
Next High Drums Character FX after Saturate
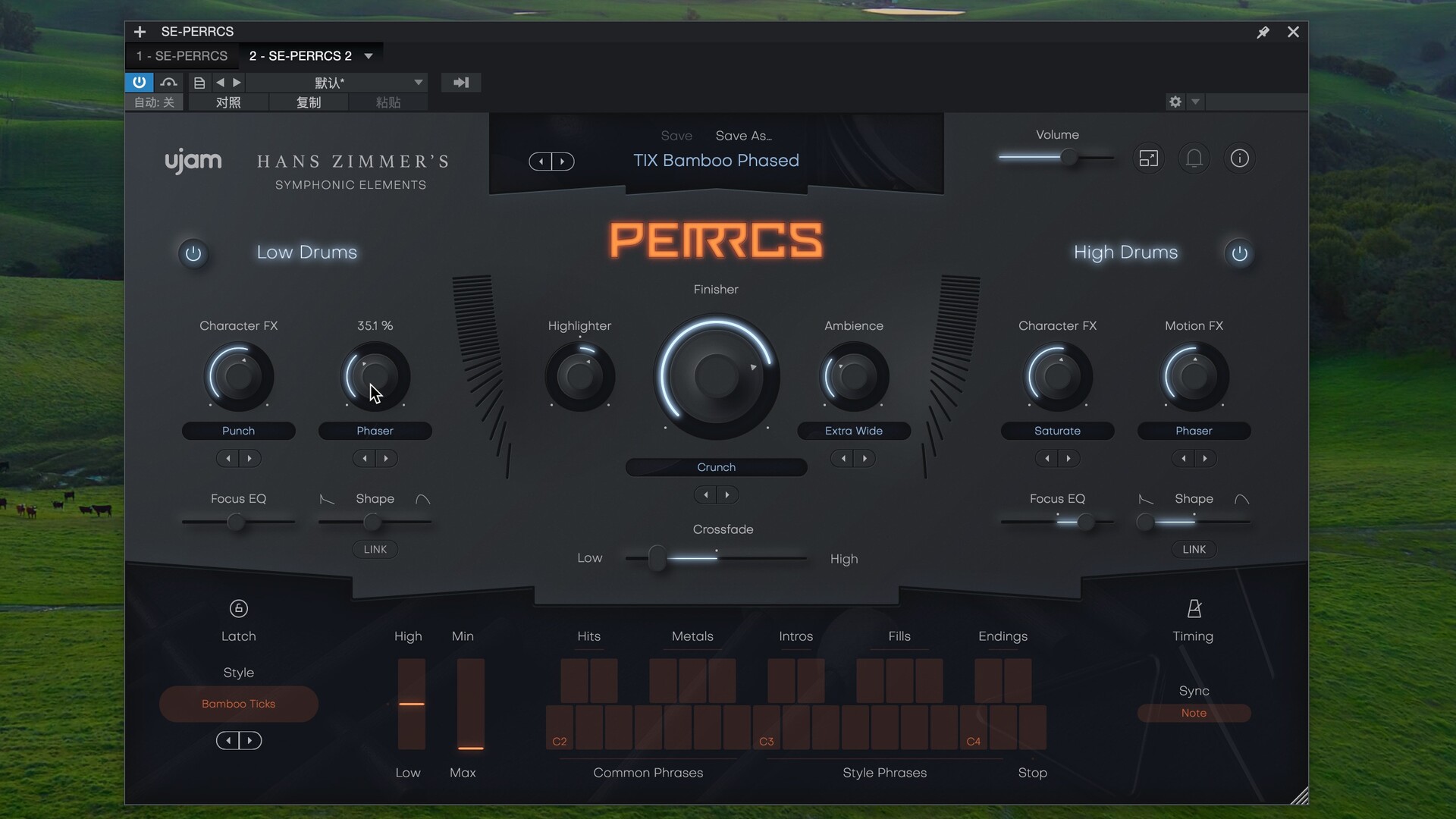tap(1068, 458)
